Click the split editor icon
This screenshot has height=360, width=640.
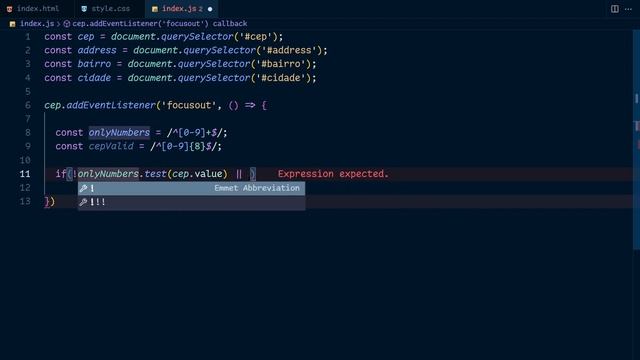(x=615, y=9)
